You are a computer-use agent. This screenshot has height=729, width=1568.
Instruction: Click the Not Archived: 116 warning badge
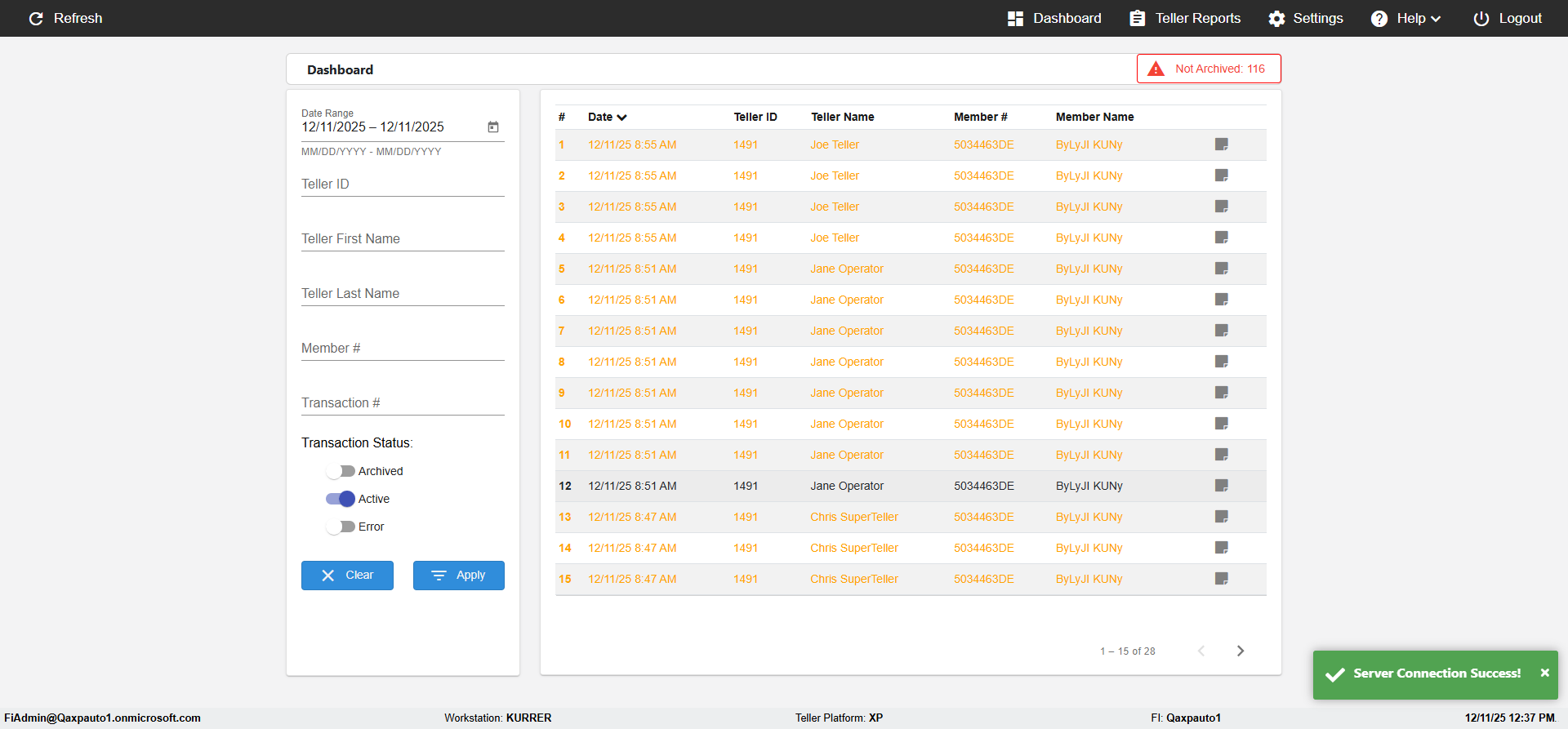(x=1209, y=69)
